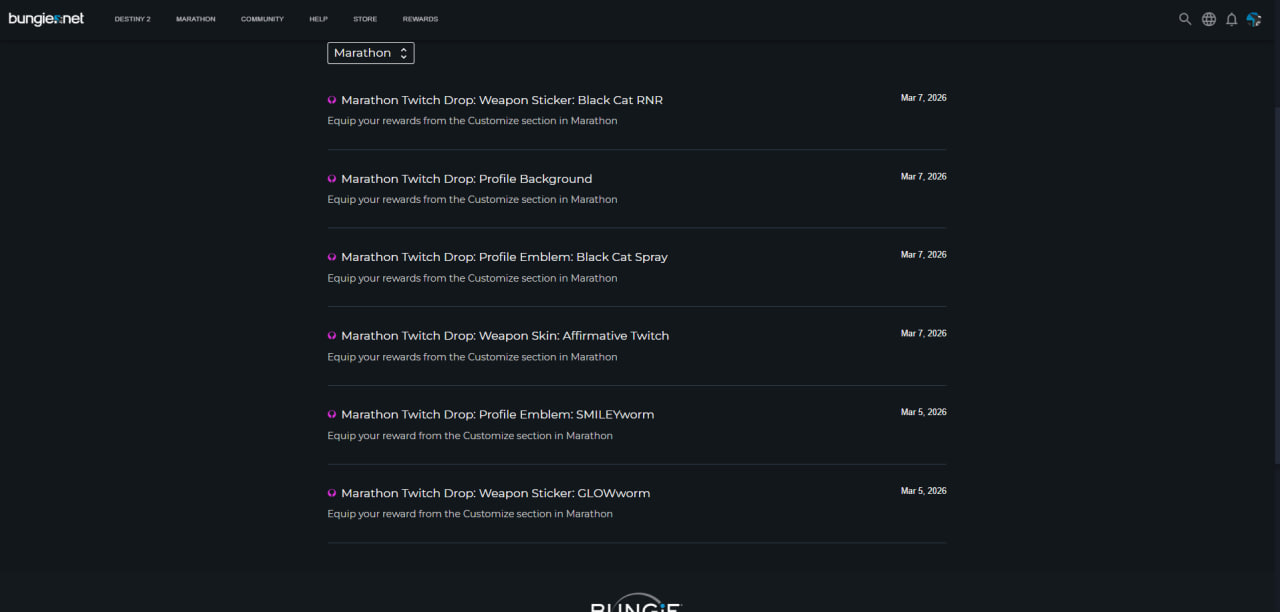
Task: Open the Community menu in the header
Action: (x=262, y=19)
